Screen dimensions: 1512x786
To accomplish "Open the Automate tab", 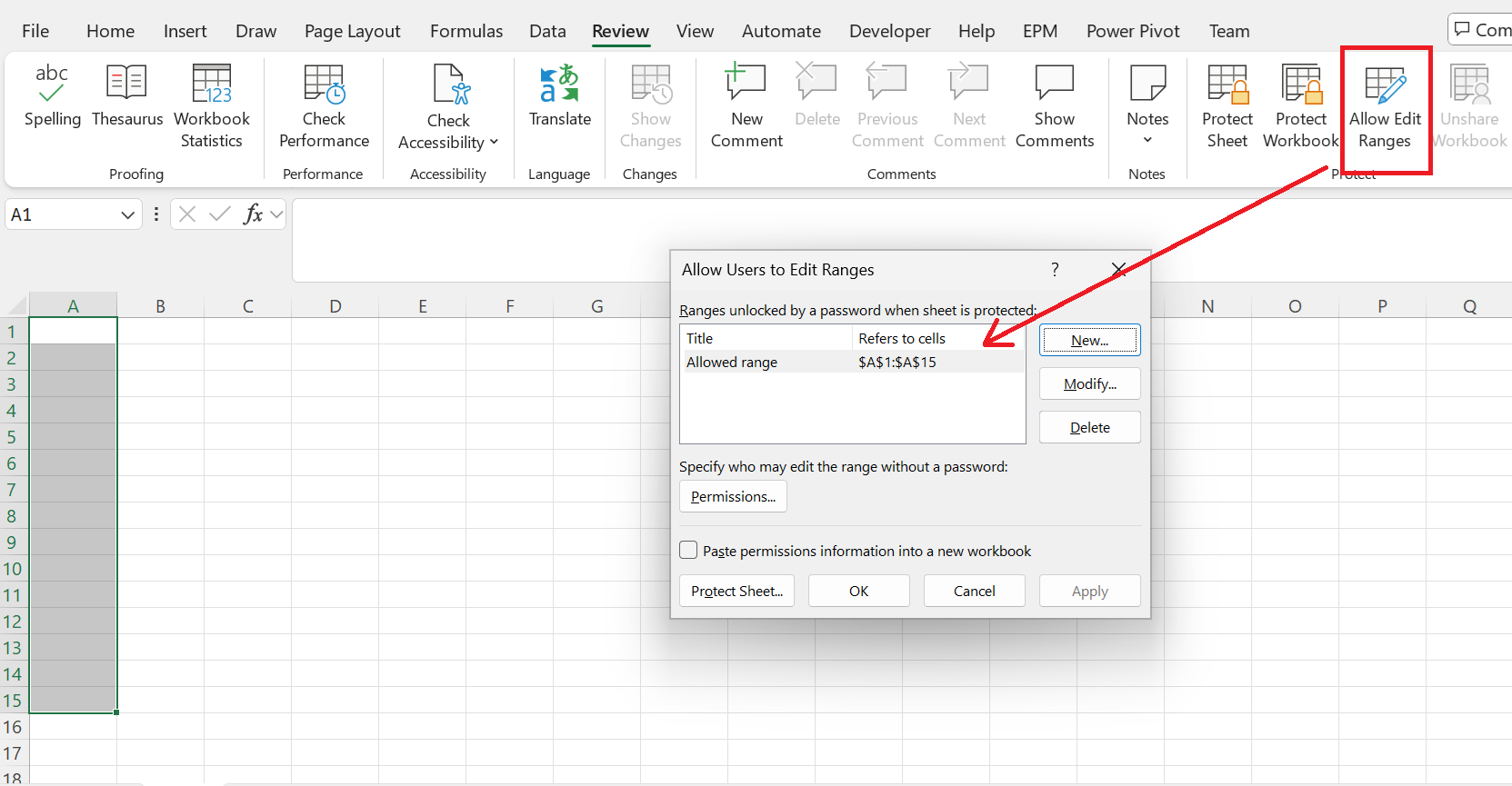I will pyautogui.click(x=782, y=31).
